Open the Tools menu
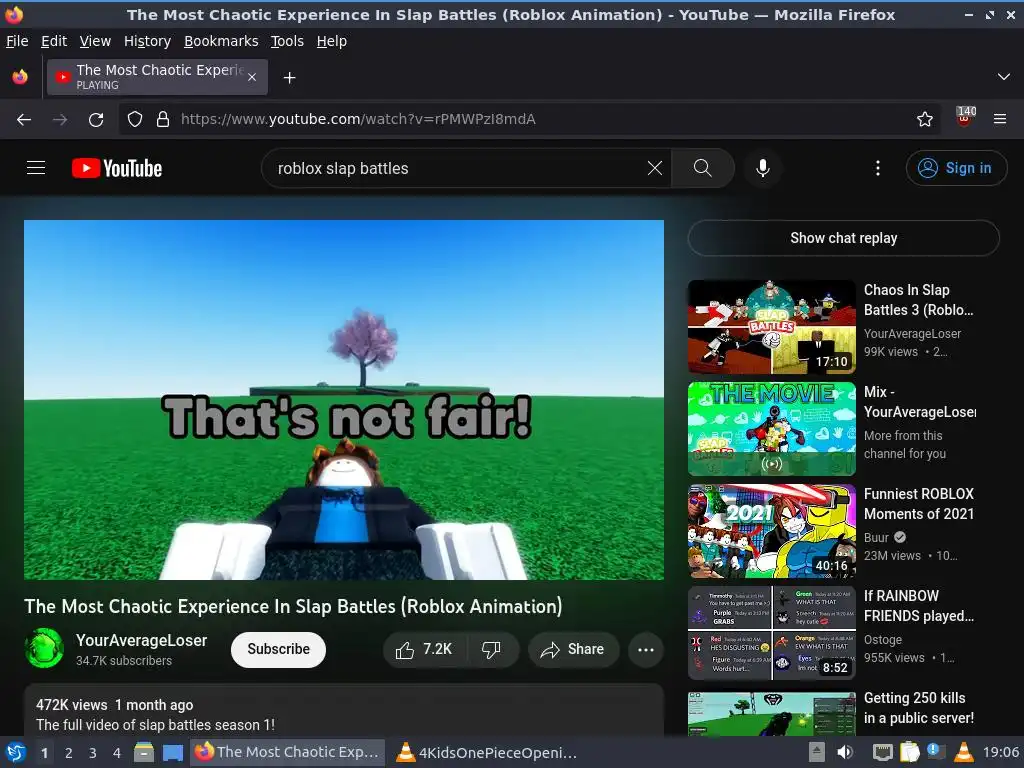This screenshot has height=768, width=1024. point(287,41)
